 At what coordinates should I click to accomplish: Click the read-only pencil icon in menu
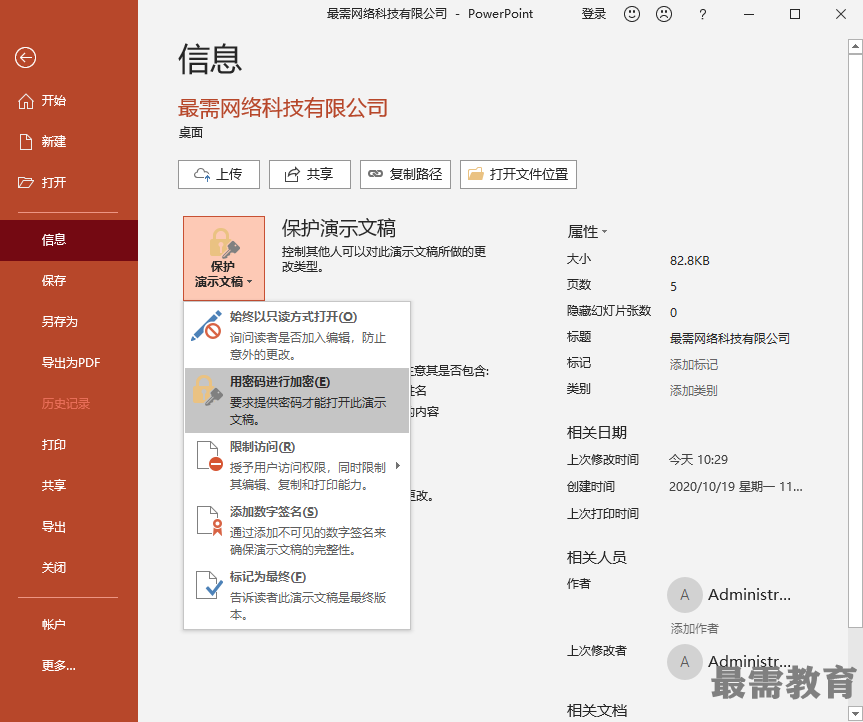point(206,327)
